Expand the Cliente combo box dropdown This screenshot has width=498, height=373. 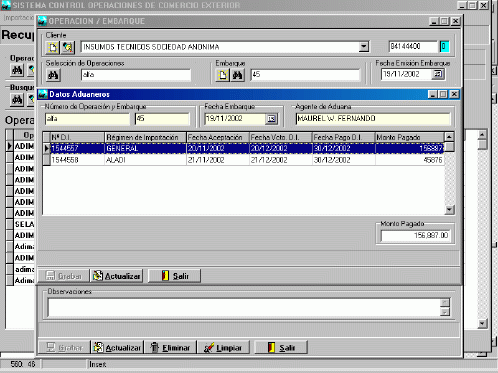click(364, 47)
